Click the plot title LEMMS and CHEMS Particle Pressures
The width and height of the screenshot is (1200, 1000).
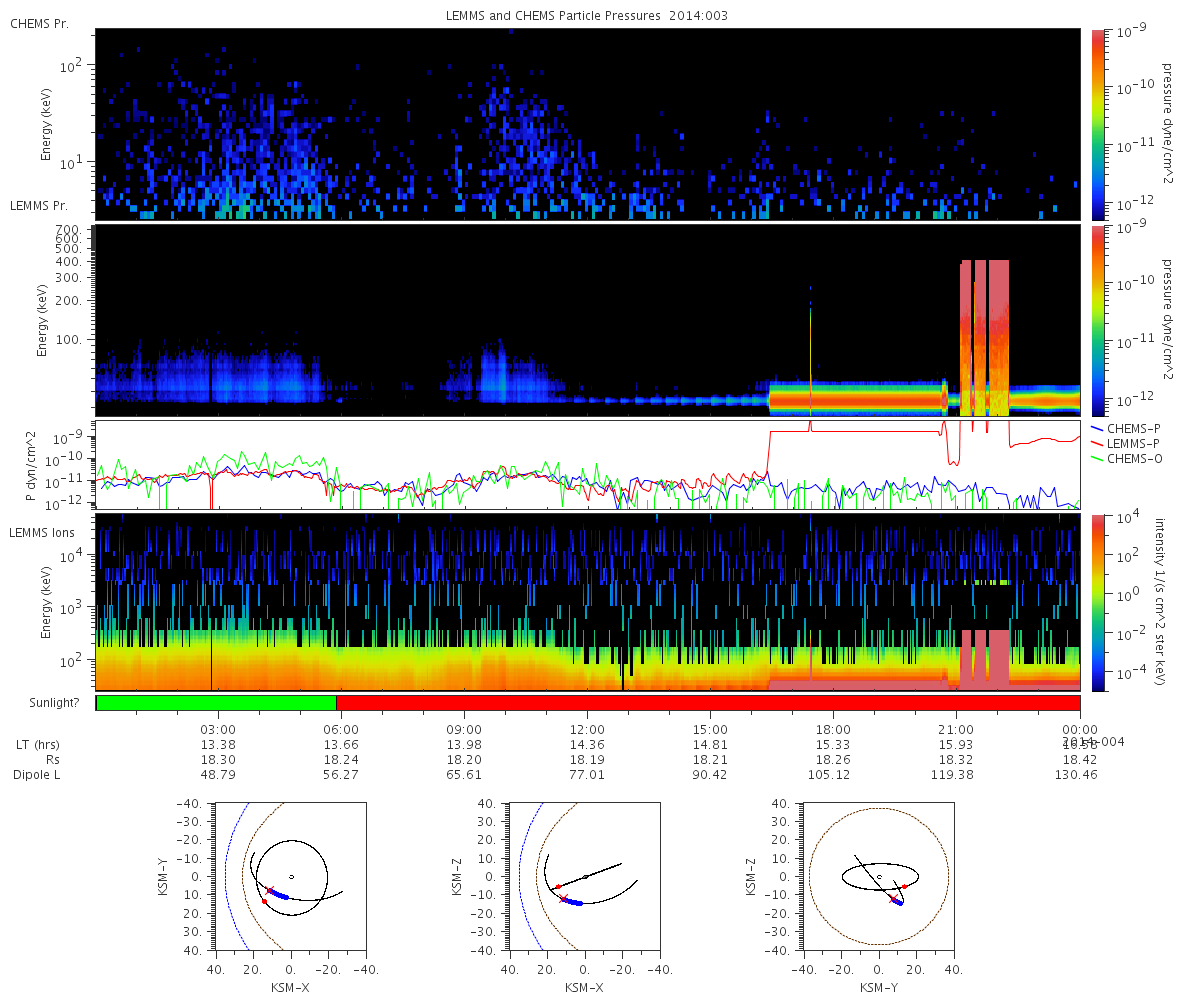(x=587, y=16)
